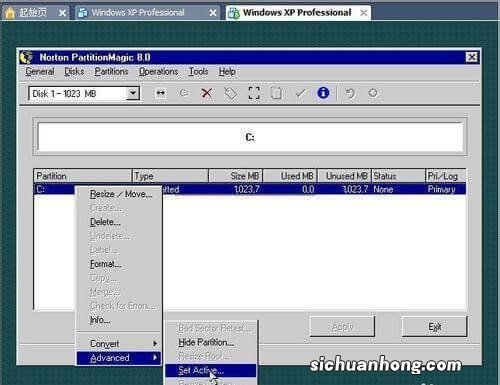Screen dimensions: 500x385
Task: Click the home icon on the first tab
Action: coord(10,13)
